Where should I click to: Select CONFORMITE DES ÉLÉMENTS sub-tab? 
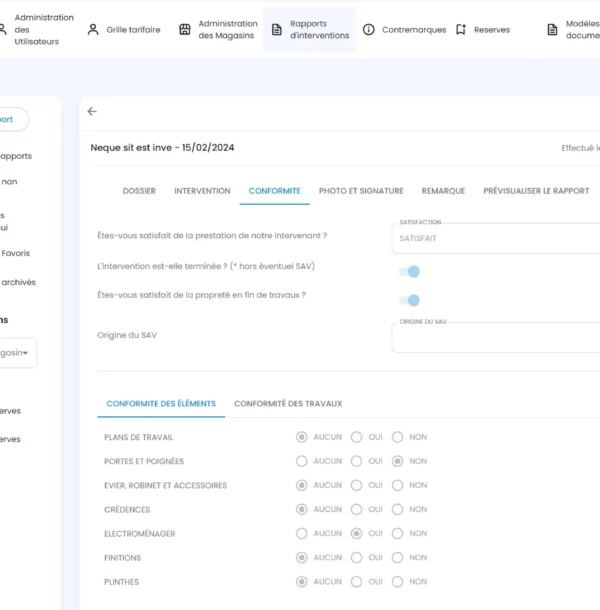(161, 404)
